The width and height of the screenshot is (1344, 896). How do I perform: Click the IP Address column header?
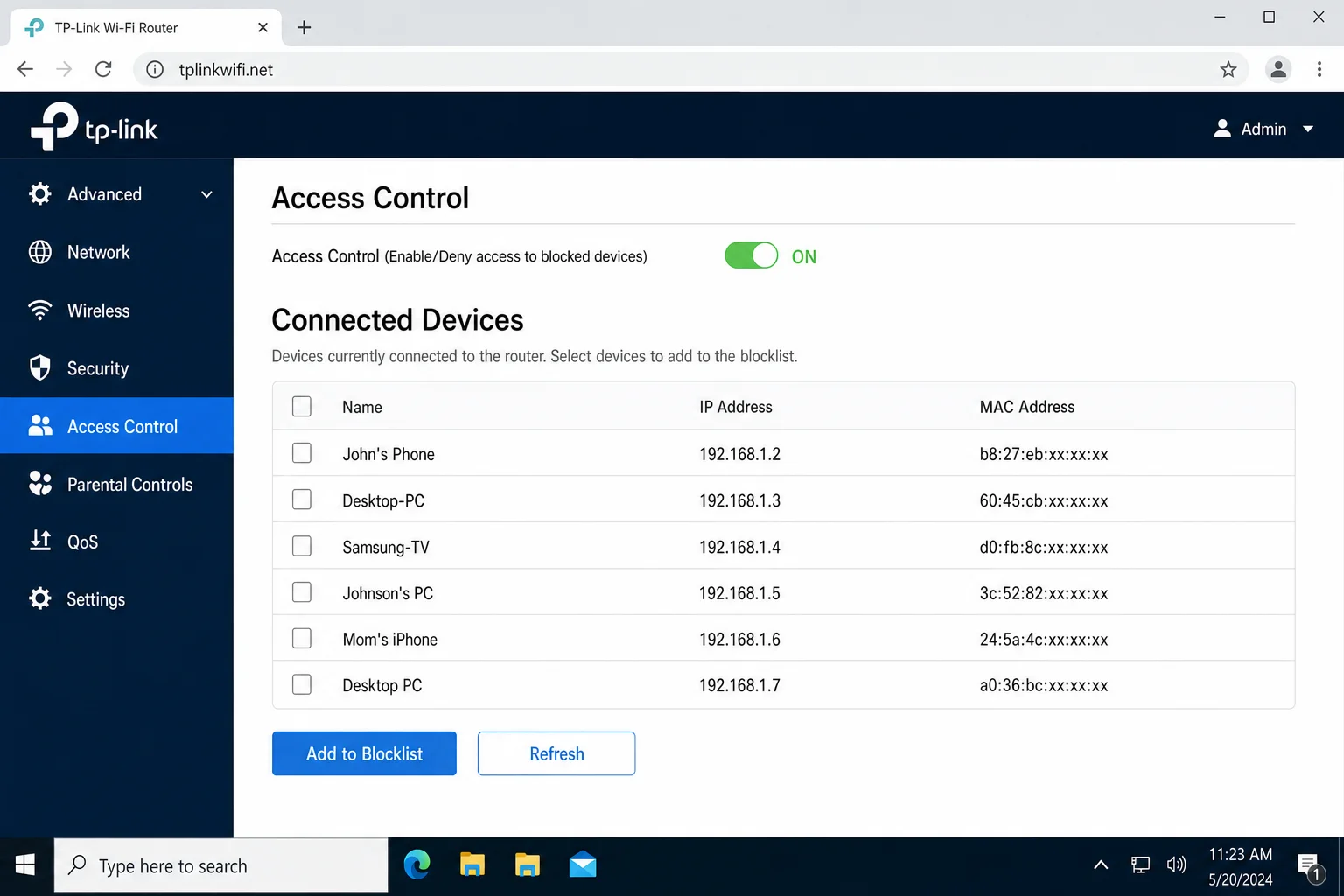click(736, 407)
